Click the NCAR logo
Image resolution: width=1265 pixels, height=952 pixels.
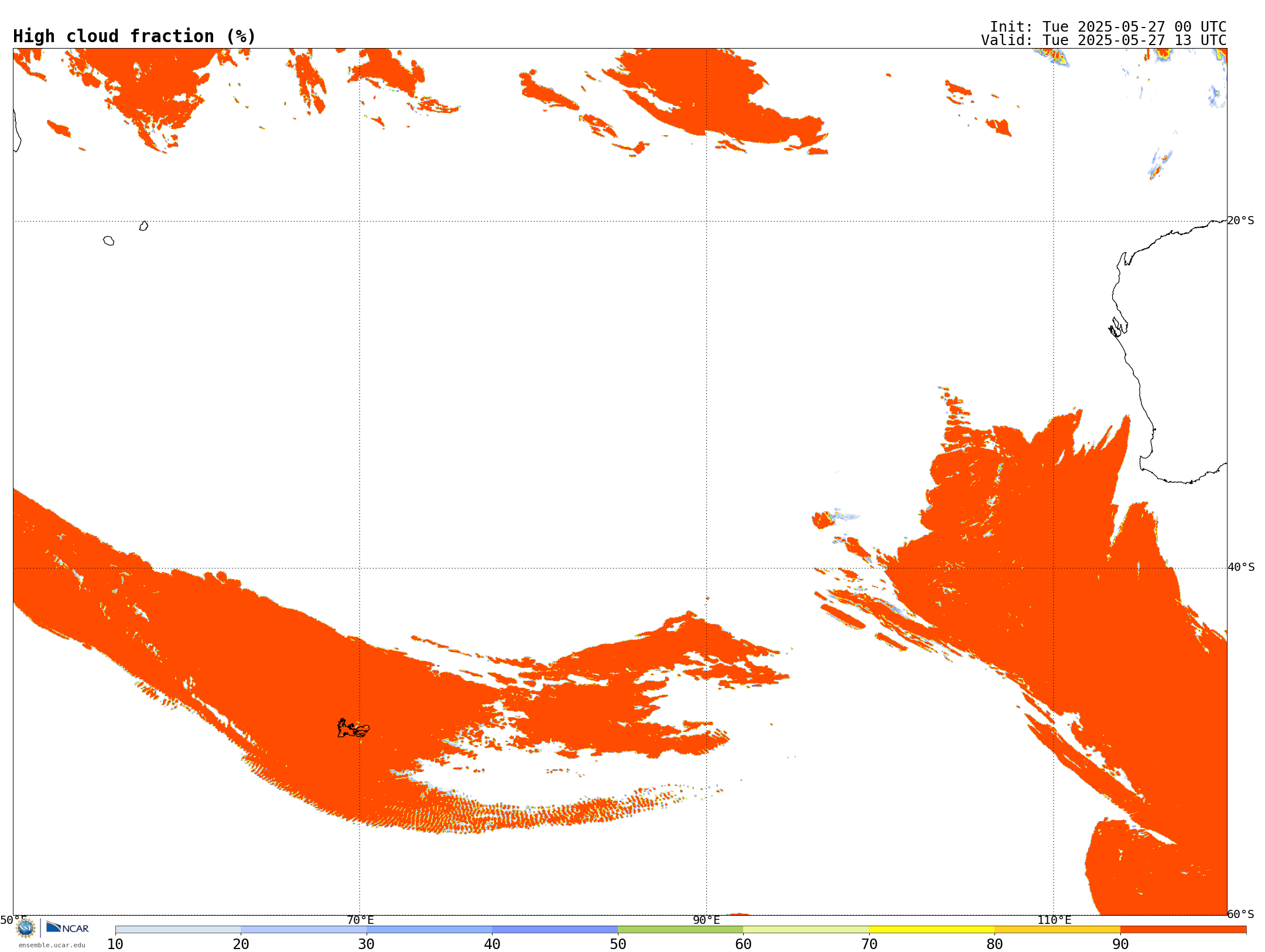tap(67, 927)
